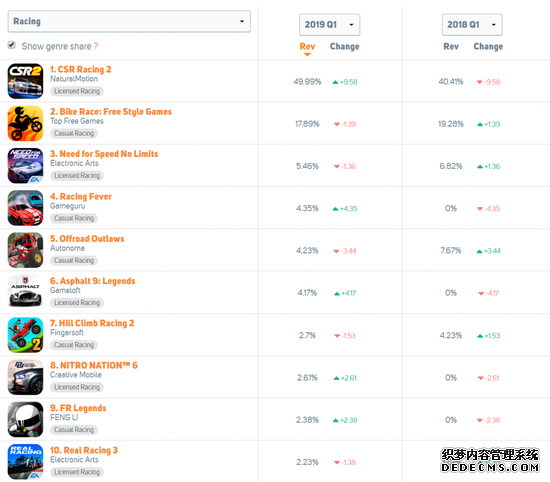The width and height of the screenshot is (550, 482).
Task: Click Licensed Racing tag under NITRO NATION 6
Action: coord(77,387)
